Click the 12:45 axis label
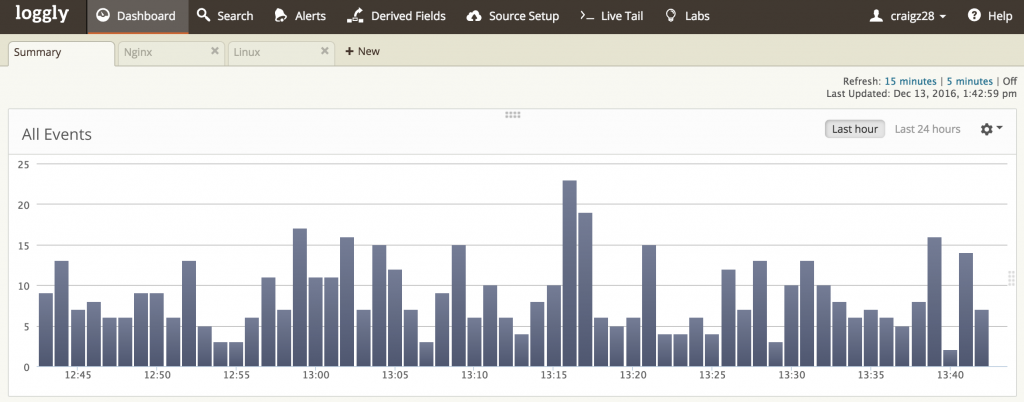 click(x=78, y=375)
